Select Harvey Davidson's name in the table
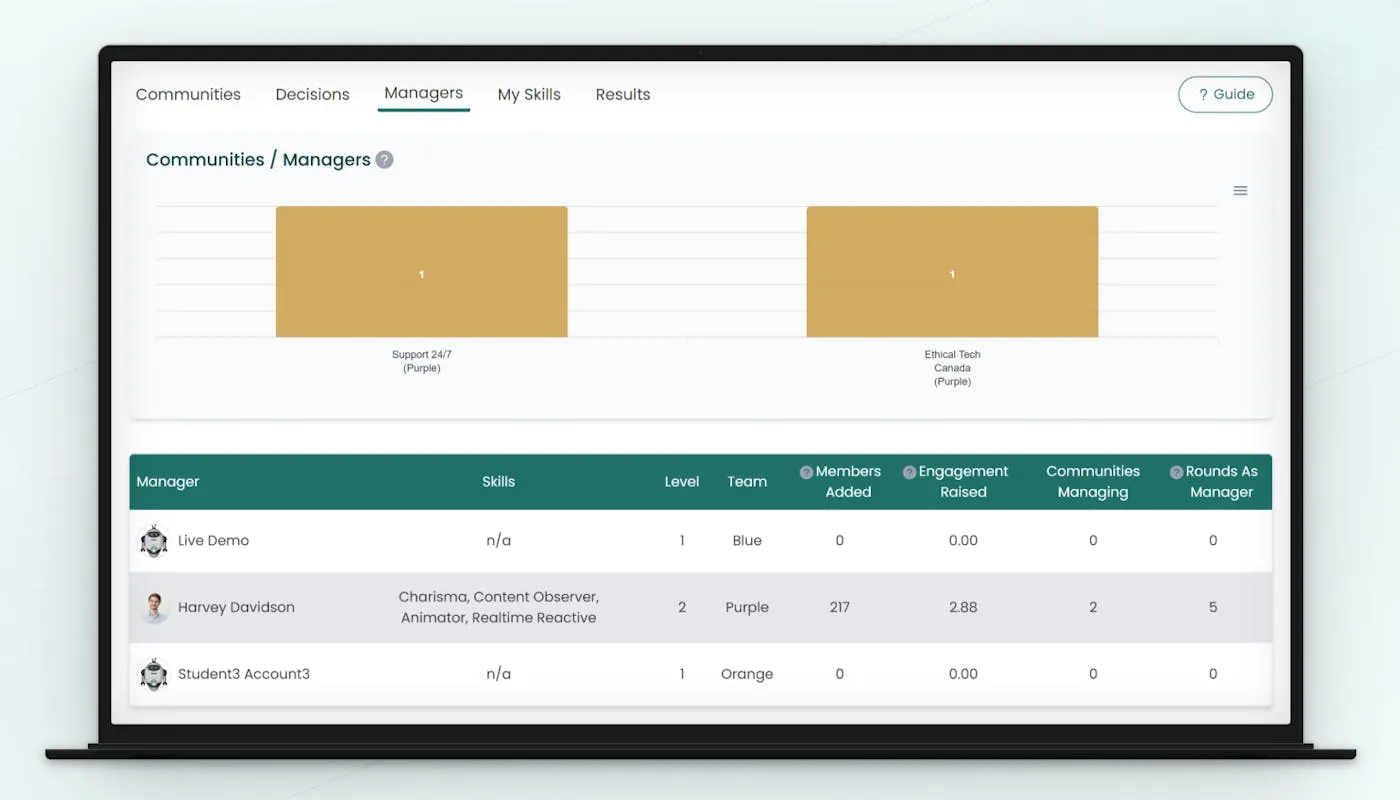The image size is (1400, 800). [236, 607]
